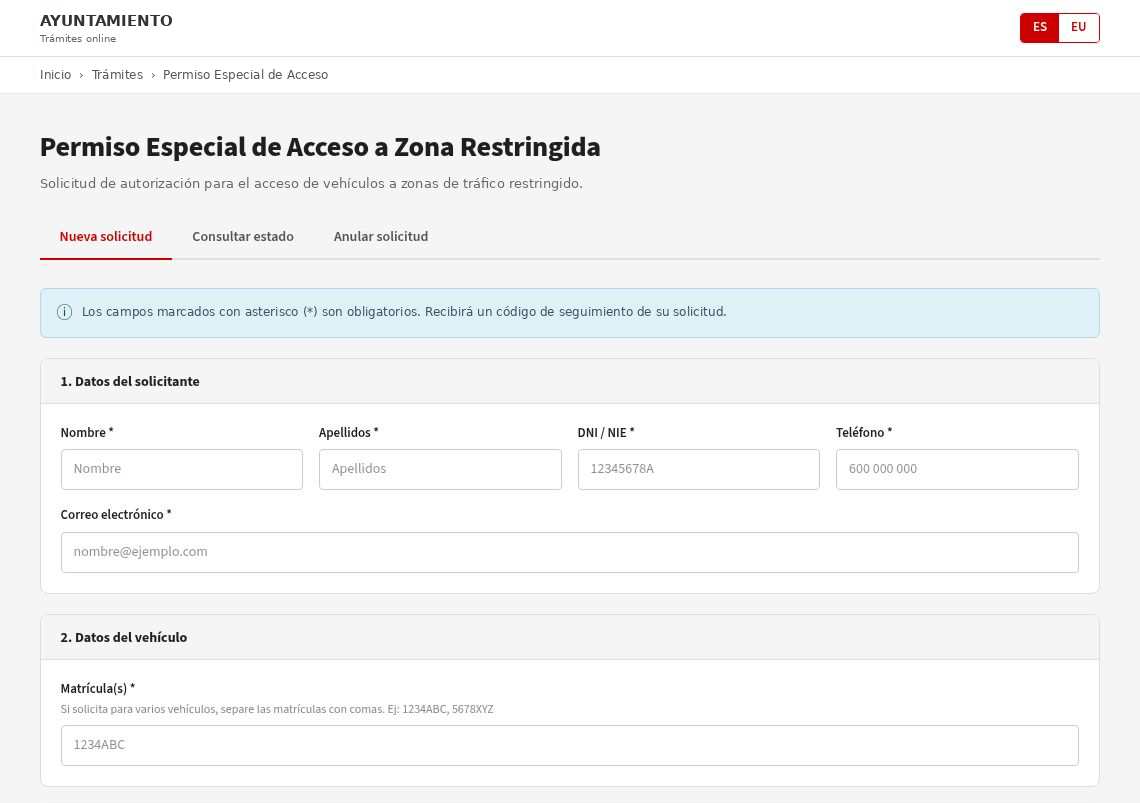The image size is (1140, 803).
Task: Click the 'Matrícula(s) *' label
Action: pyautogui.click(x=97, y=689)
